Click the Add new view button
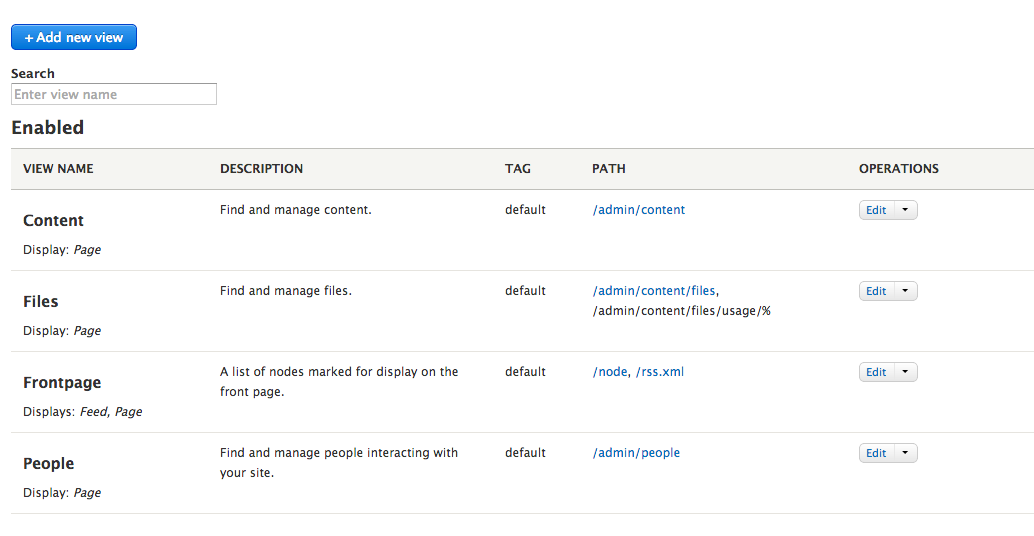The image size is (1034, 536). click(74, 37)
